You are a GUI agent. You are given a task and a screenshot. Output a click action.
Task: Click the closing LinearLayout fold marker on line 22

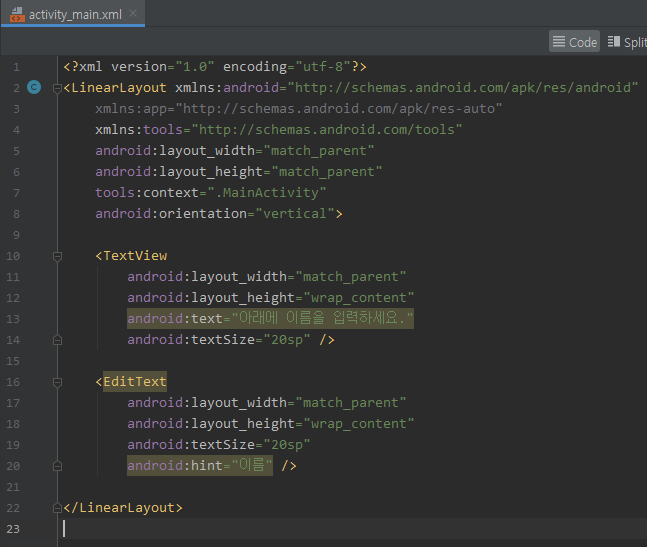57,508
